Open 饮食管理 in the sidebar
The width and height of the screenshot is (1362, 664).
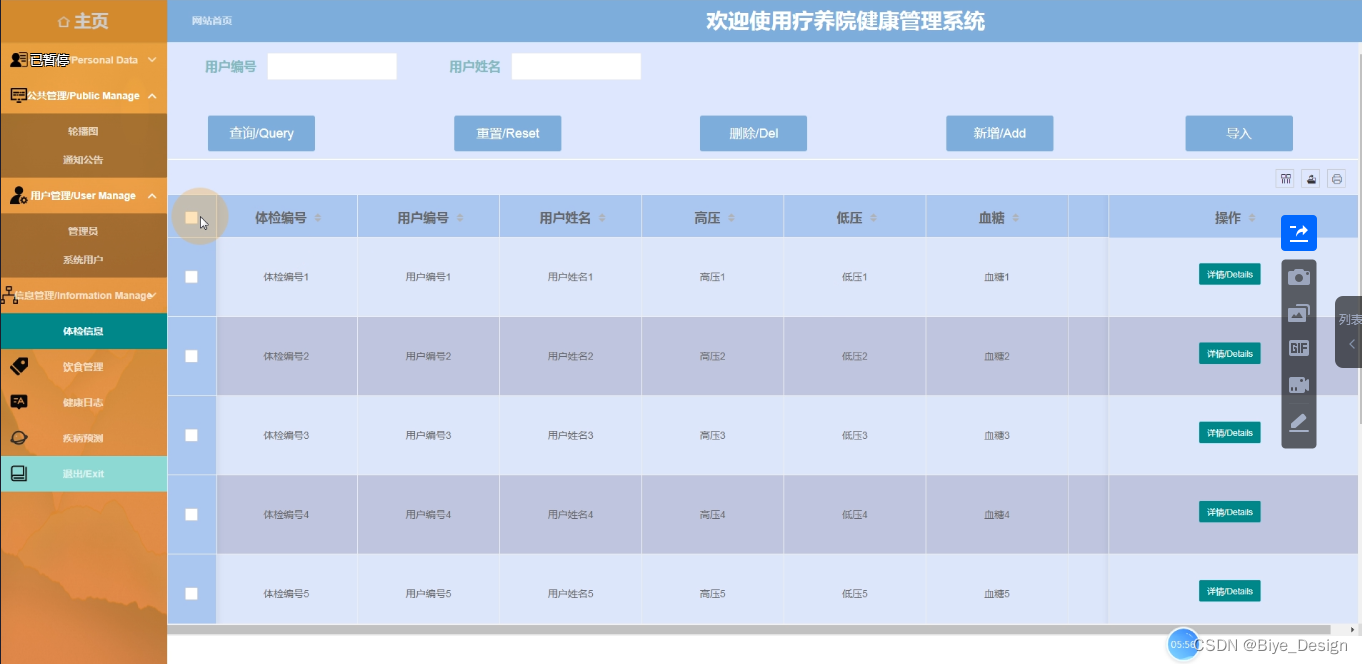pos(83,367)
